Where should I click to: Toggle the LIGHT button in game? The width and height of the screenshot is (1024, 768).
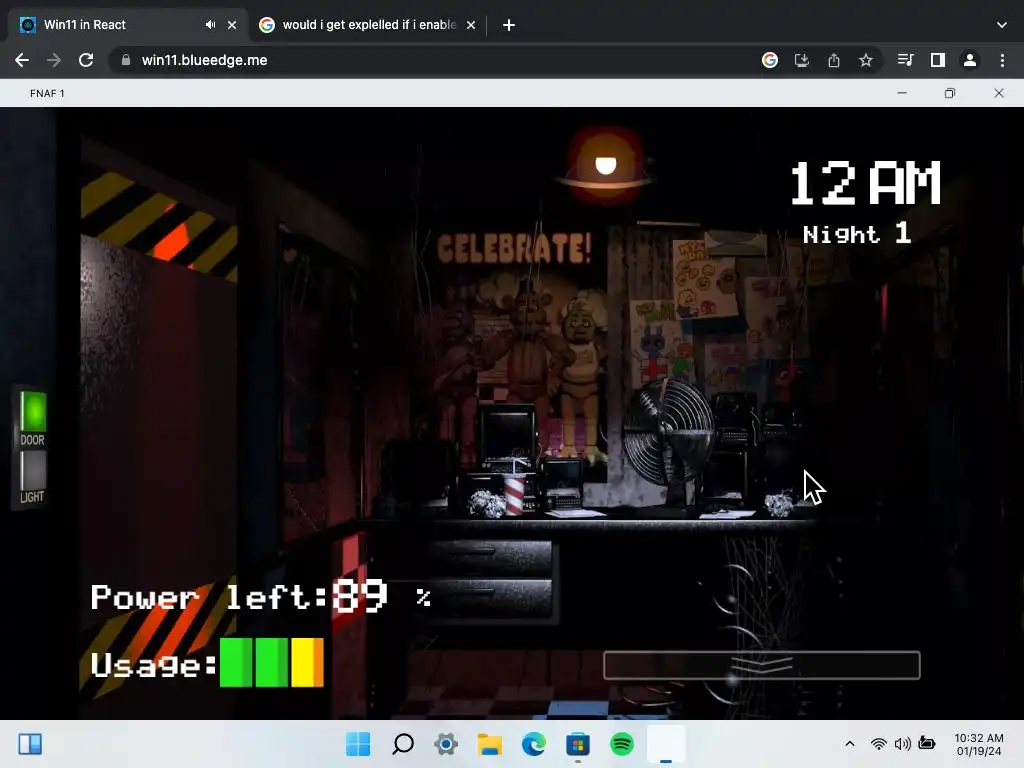(33, 470)
